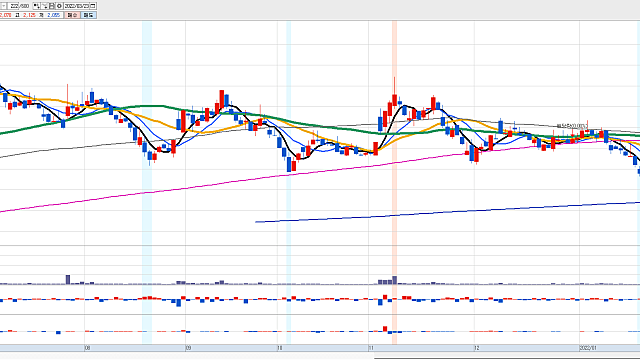This screenshot has height=360, width=640.
Task: Open chart settings gear icon
Action: pos(59,6)
